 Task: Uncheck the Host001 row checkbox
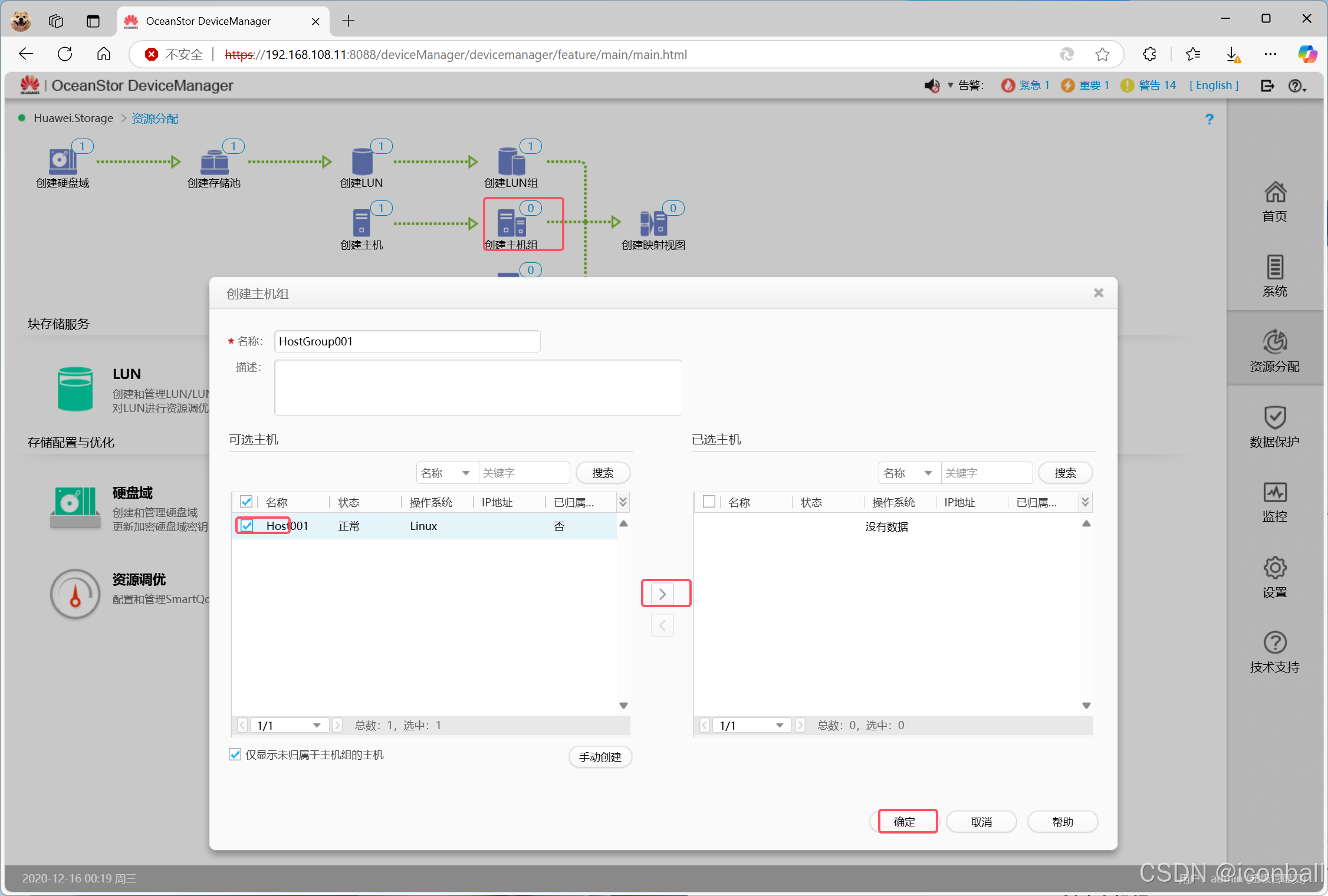coord(247,526)
